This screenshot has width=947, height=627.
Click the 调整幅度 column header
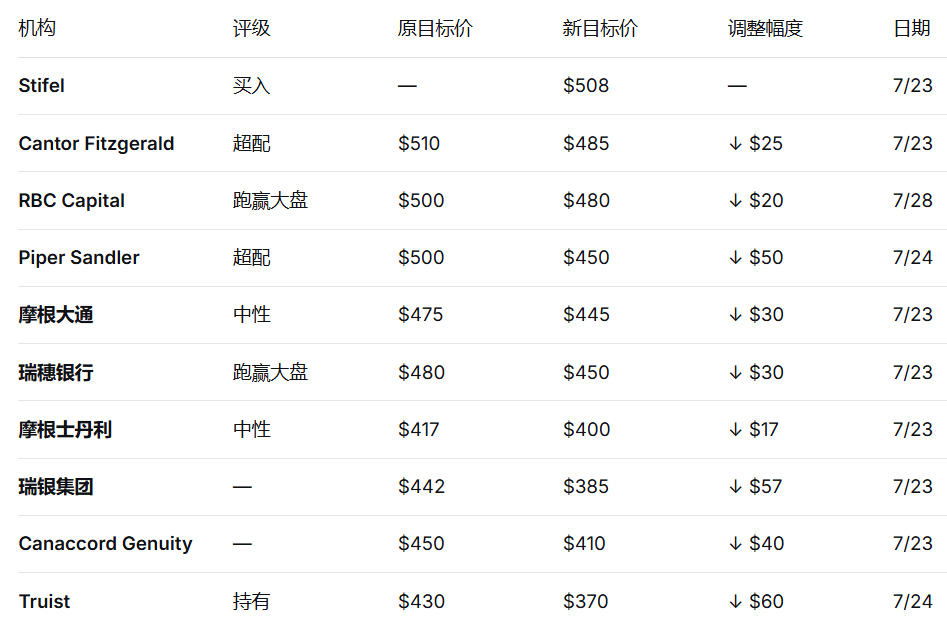[x=765, y=28]
